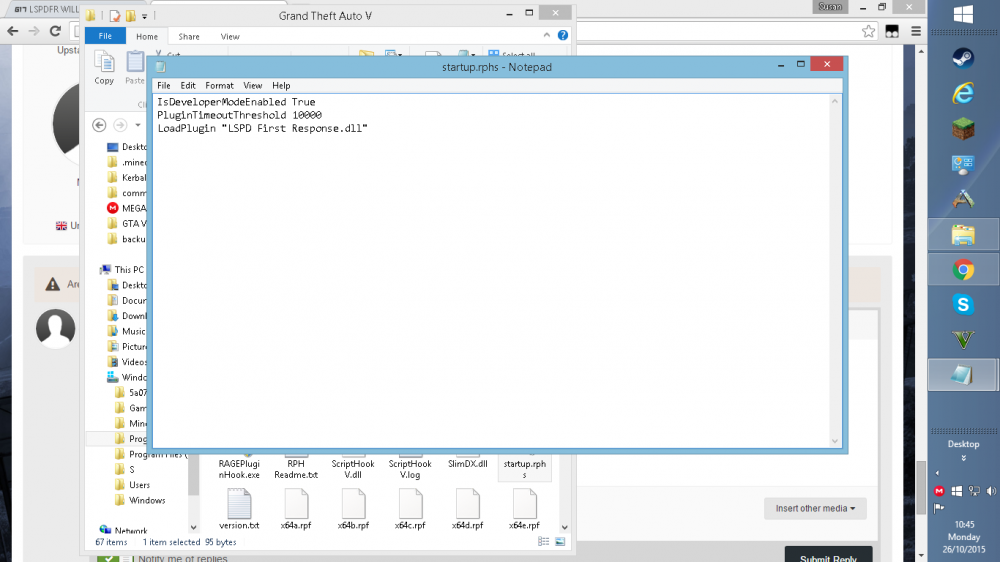
Task: Click inside the Notepad text area
Action: pos(492,270)
